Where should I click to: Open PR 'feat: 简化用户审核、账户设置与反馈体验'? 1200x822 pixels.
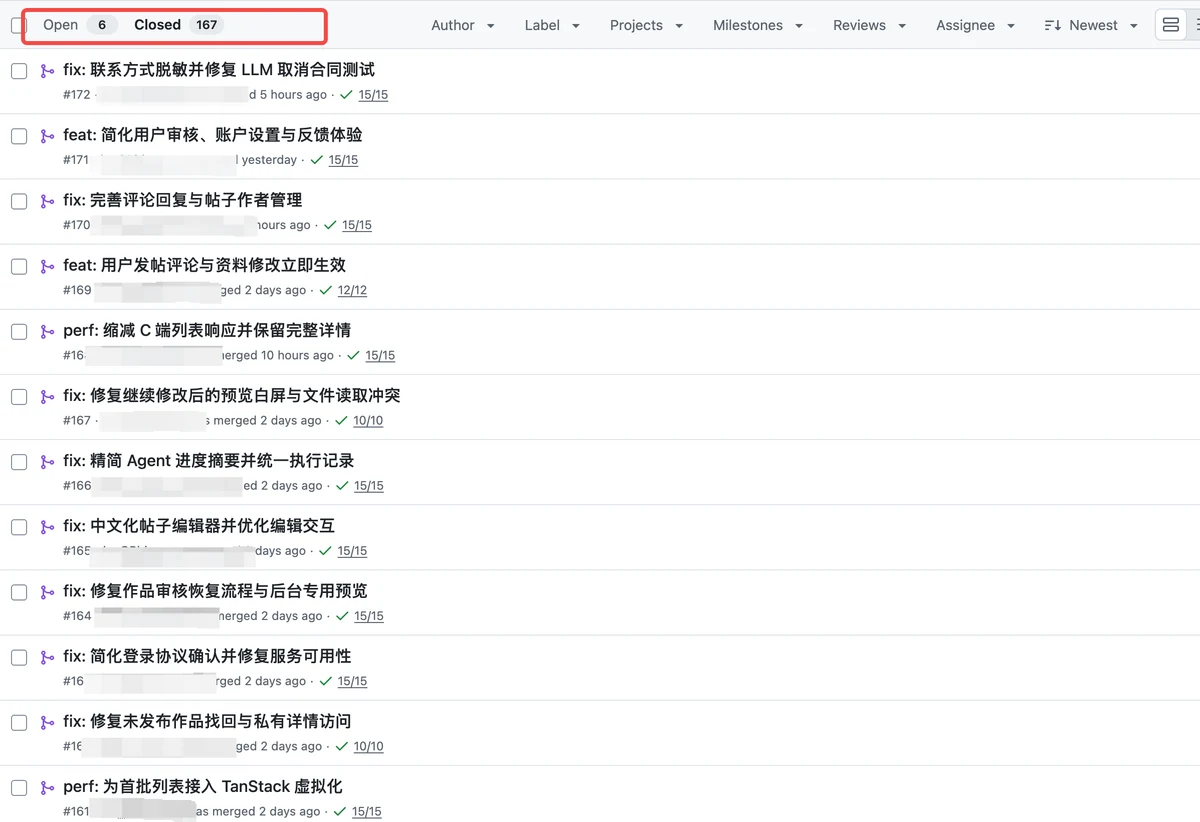pos(212,135)
